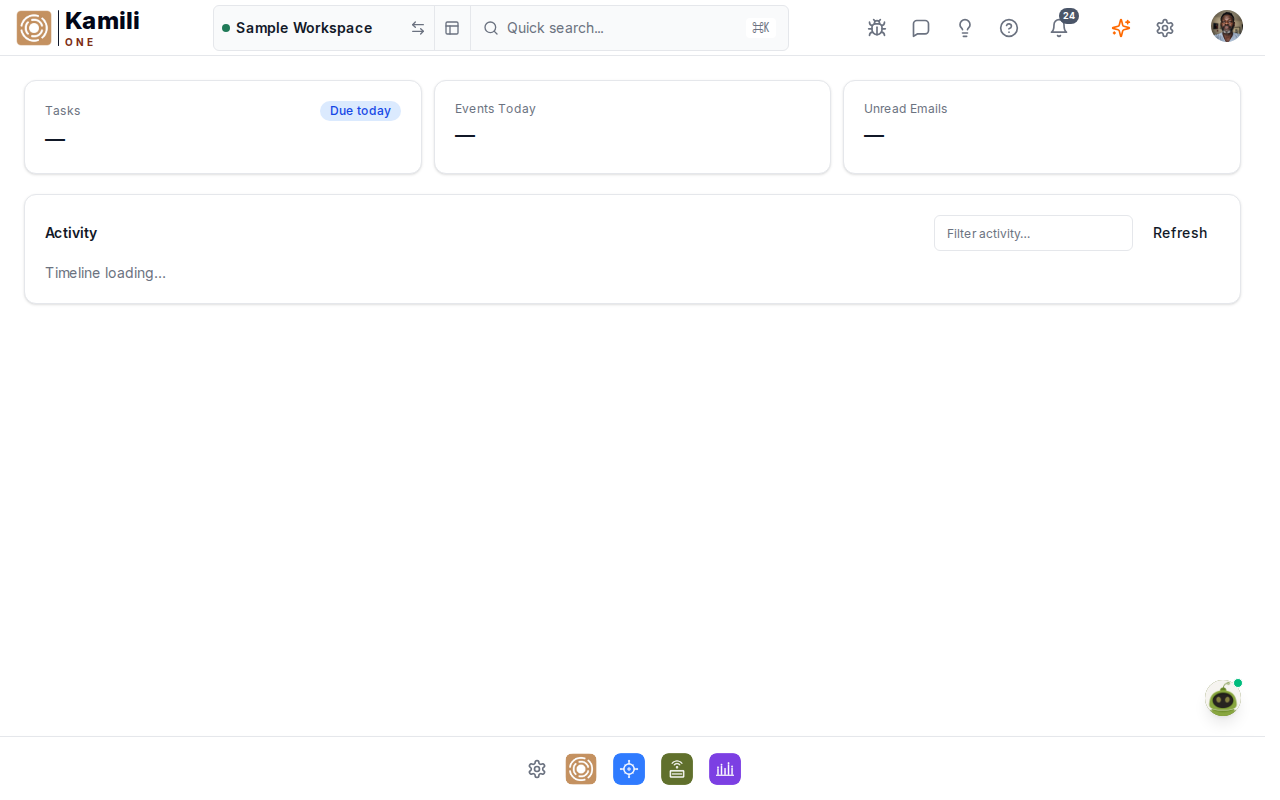
Task: Click the dock settings gear icon
Action: (537, 769)
